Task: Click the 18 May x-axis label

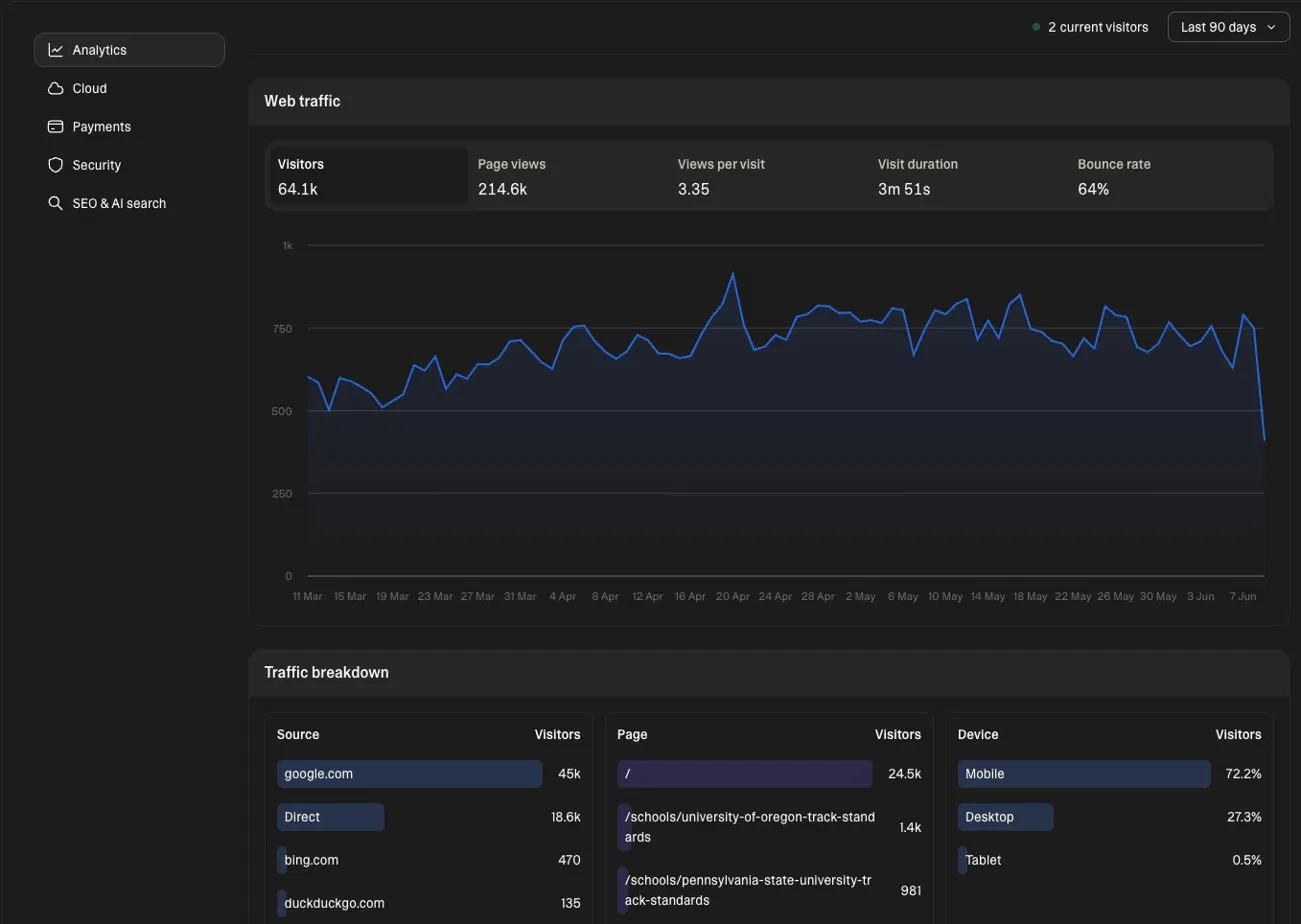Action: [1030, 596]
